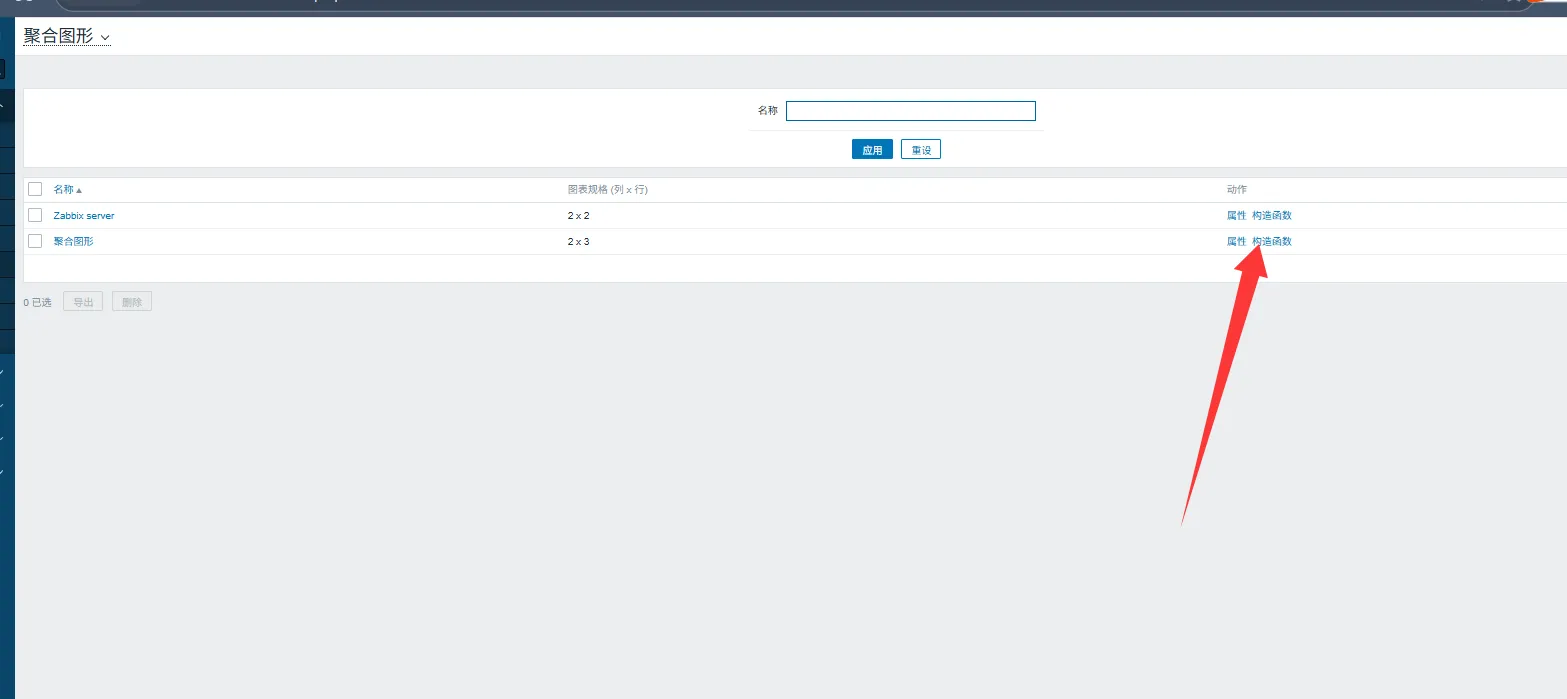
Task: Check the 聚合图形 row checkbox
Action: [35, 241]
